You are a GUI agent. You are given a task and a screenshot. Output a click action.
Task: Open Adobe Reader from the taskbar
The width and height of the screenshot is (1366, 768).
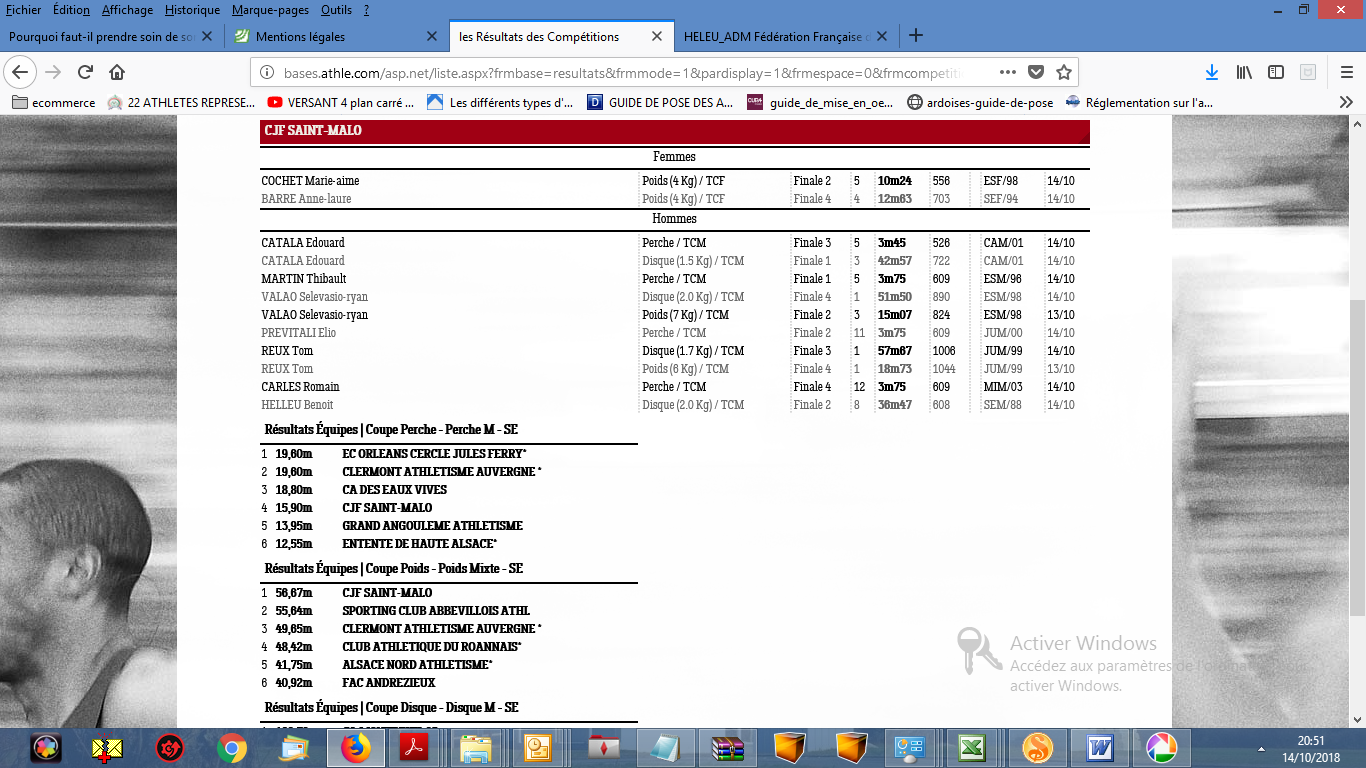point(415,747)
